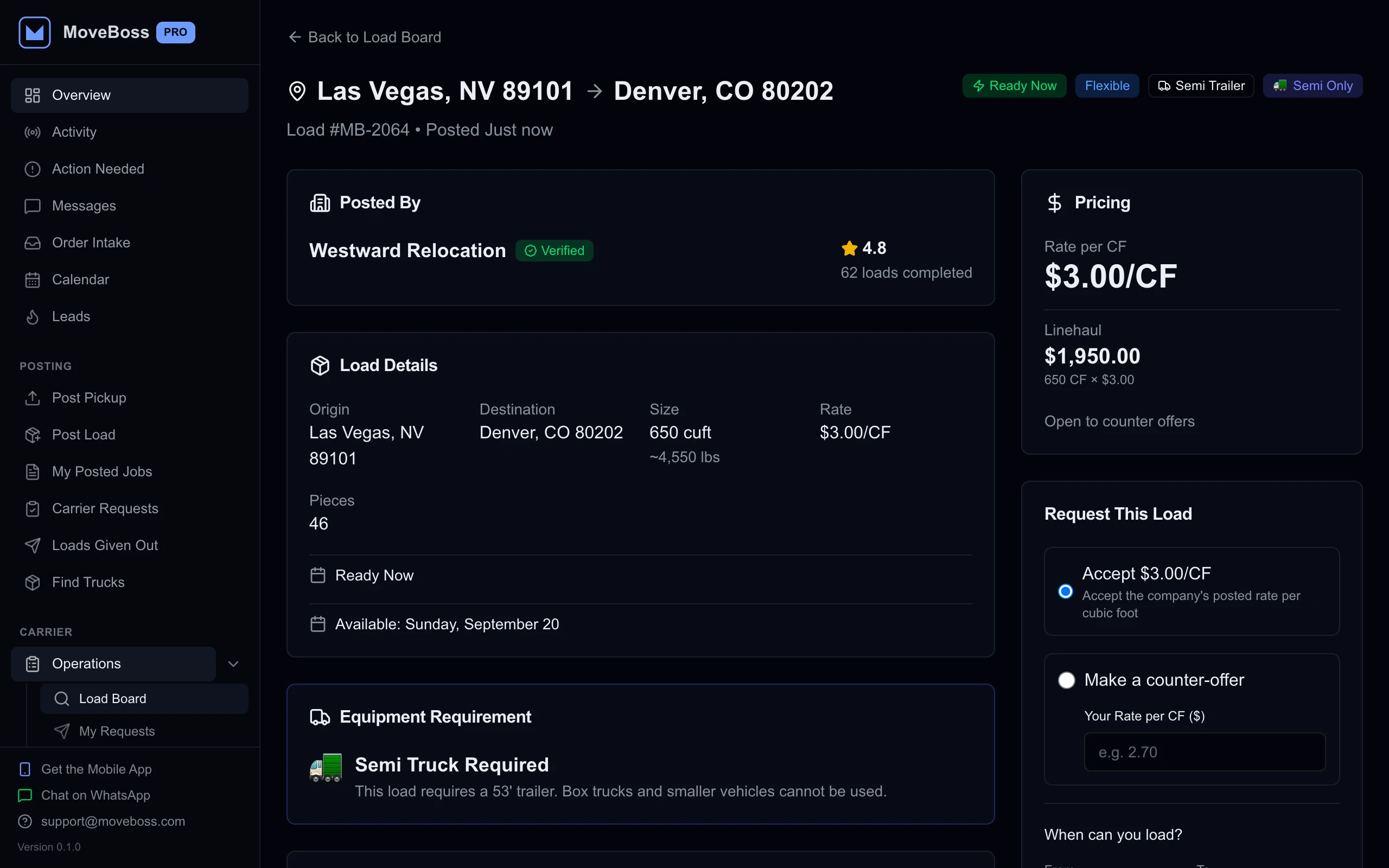This screenshot has height=868, width=1389.
Task: Click the PRO badge
Action: [176, 32]
